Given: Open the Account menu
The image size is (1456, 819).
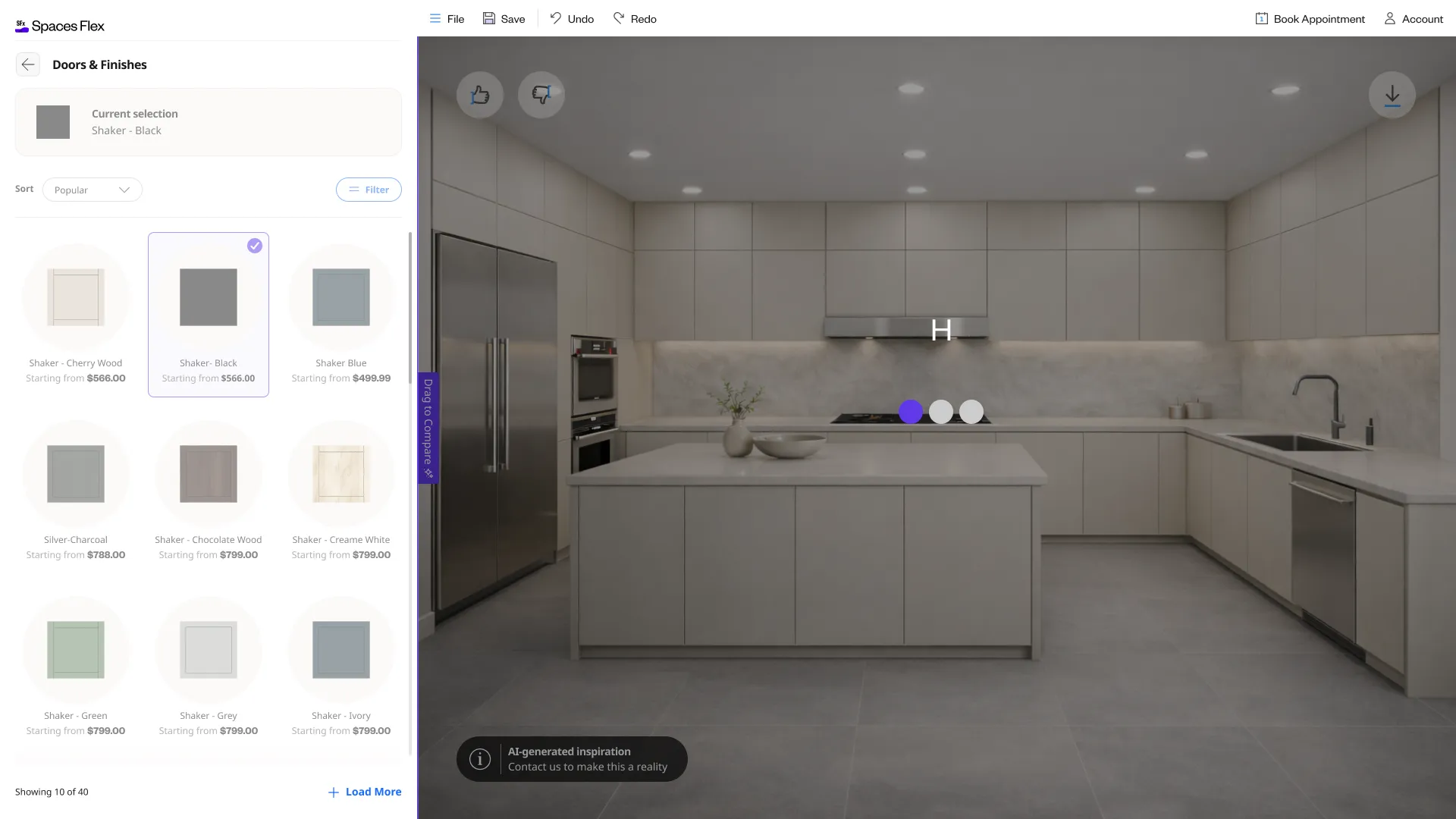Looking at the screenshot, I should coord(1414,19).
